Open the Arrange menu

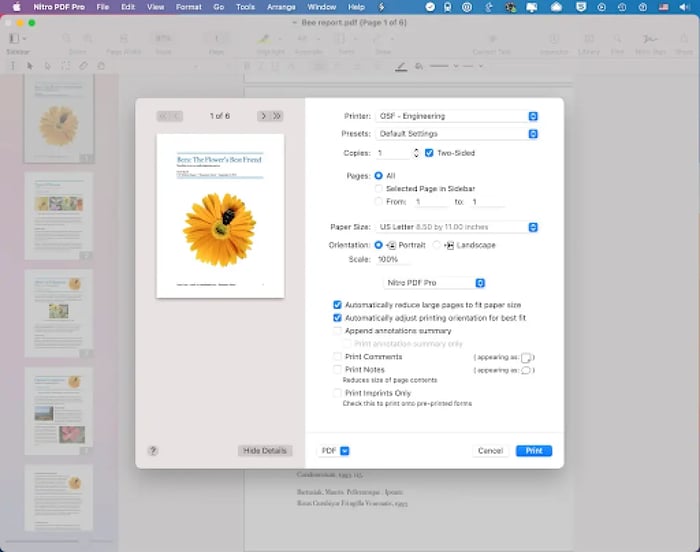tap(281, 7)
